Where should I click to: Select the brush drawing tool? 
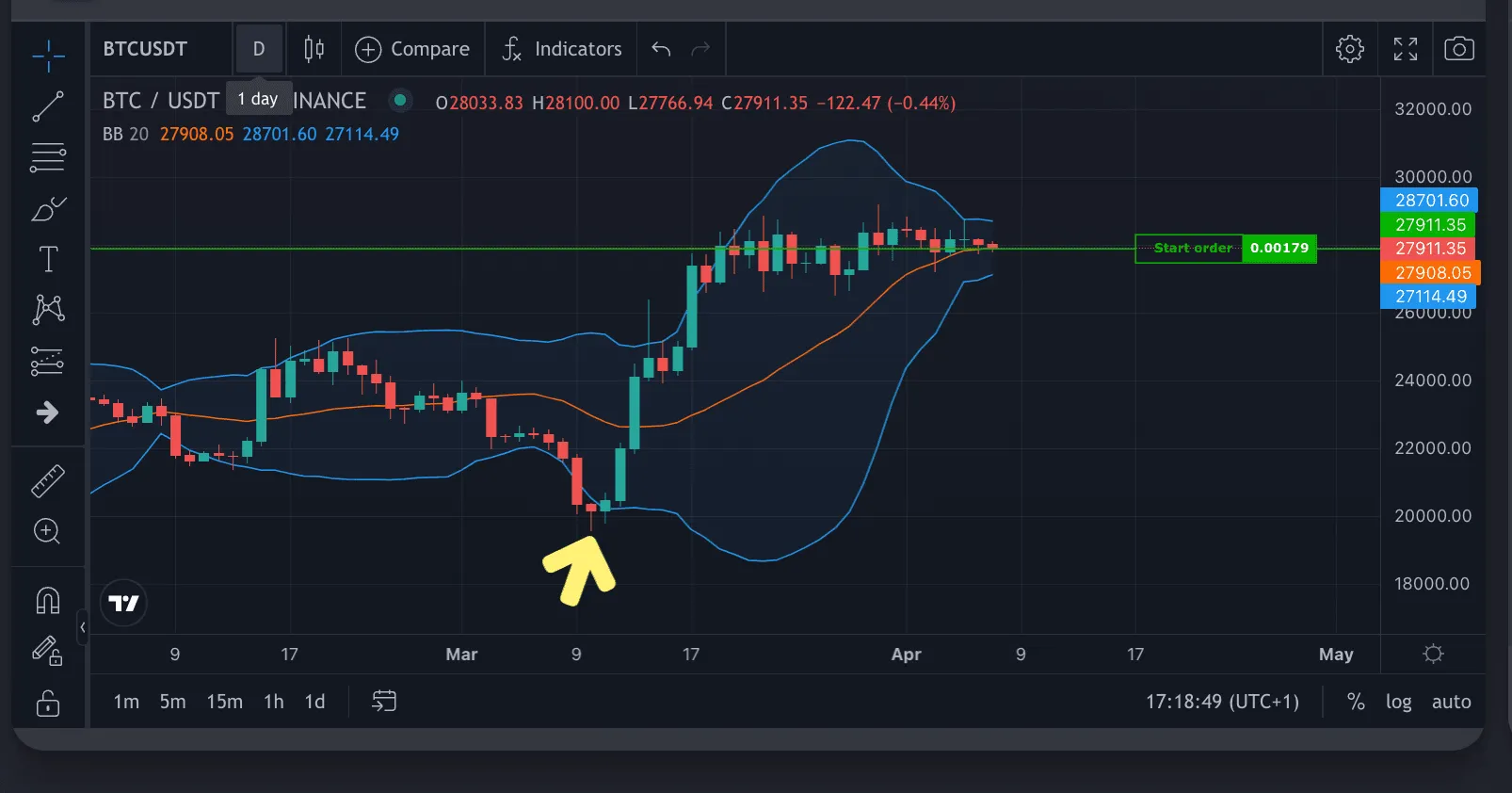[48, 209]
